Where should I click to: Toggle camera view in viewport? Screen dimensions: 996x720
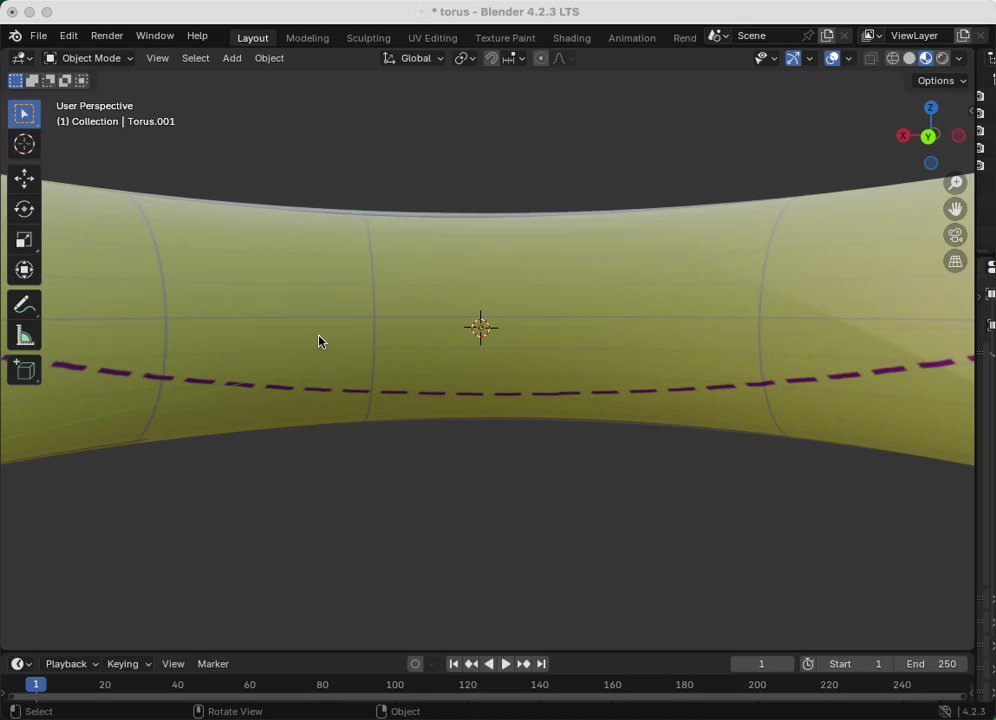(955, 235)
